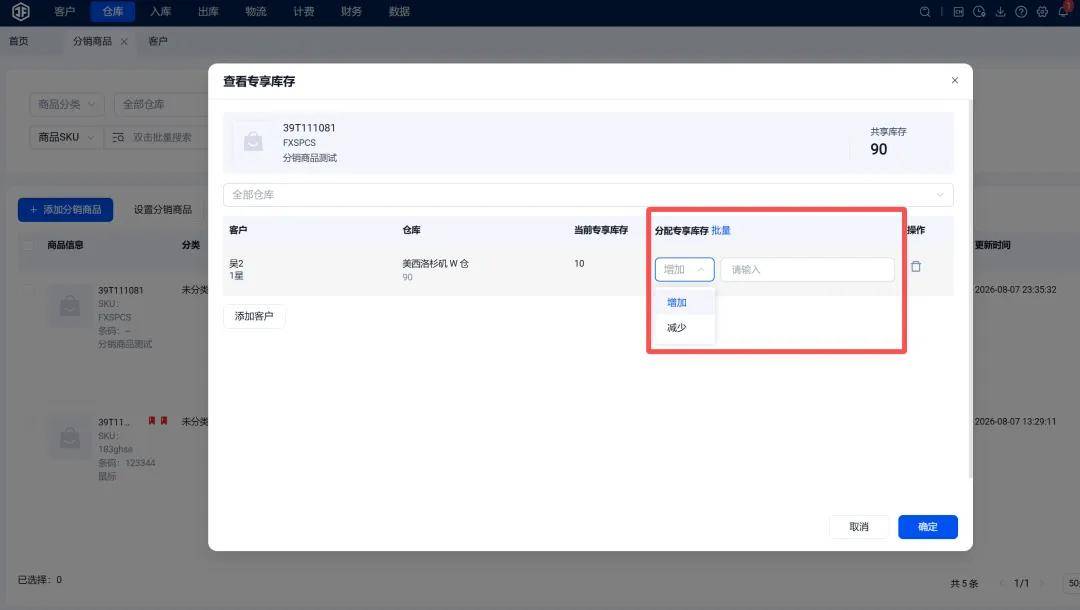Tick the select-all checkbox in the 商品信息 header

[x=28, y=245]
